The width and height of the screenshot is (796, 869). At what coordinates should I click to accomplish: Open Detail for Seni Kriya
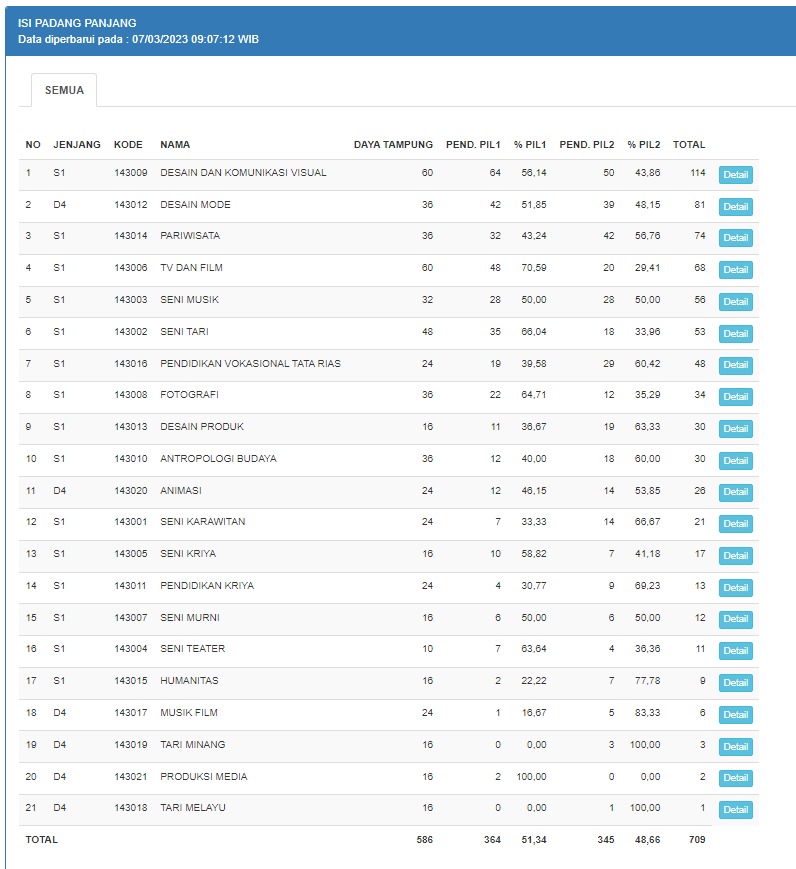(x=736, y=556)
